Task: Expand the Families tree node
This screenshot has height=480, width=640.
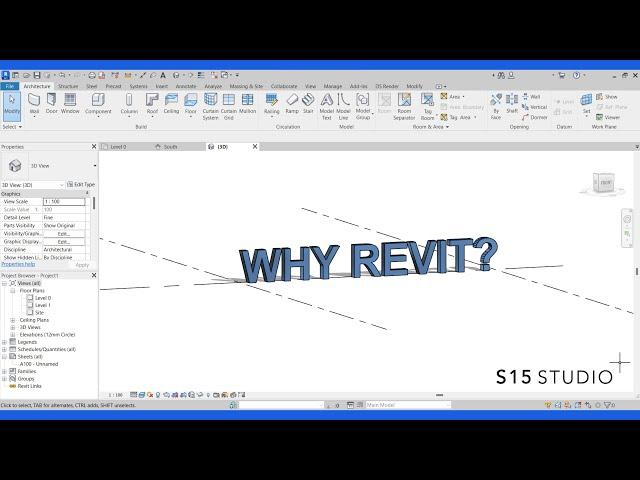Action: point(4,371)
